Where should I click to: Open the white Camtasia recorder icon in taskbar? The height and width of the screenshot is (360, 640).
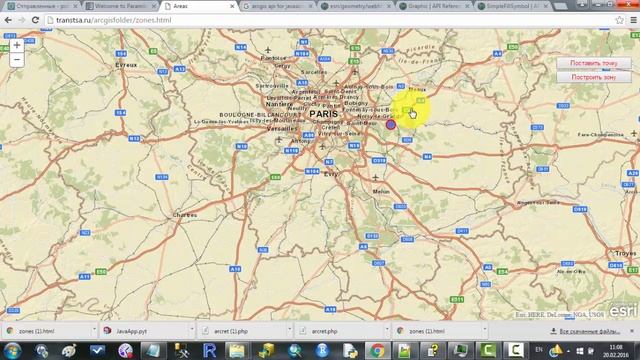(516, 351)
